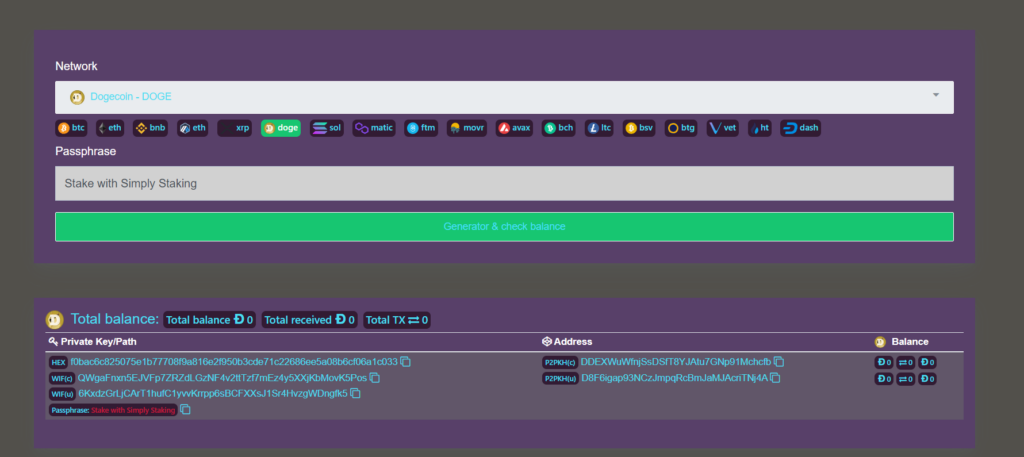Viewport: 1024px width, 457px height.
Task: Select the btc network chip
Action: 72,128
